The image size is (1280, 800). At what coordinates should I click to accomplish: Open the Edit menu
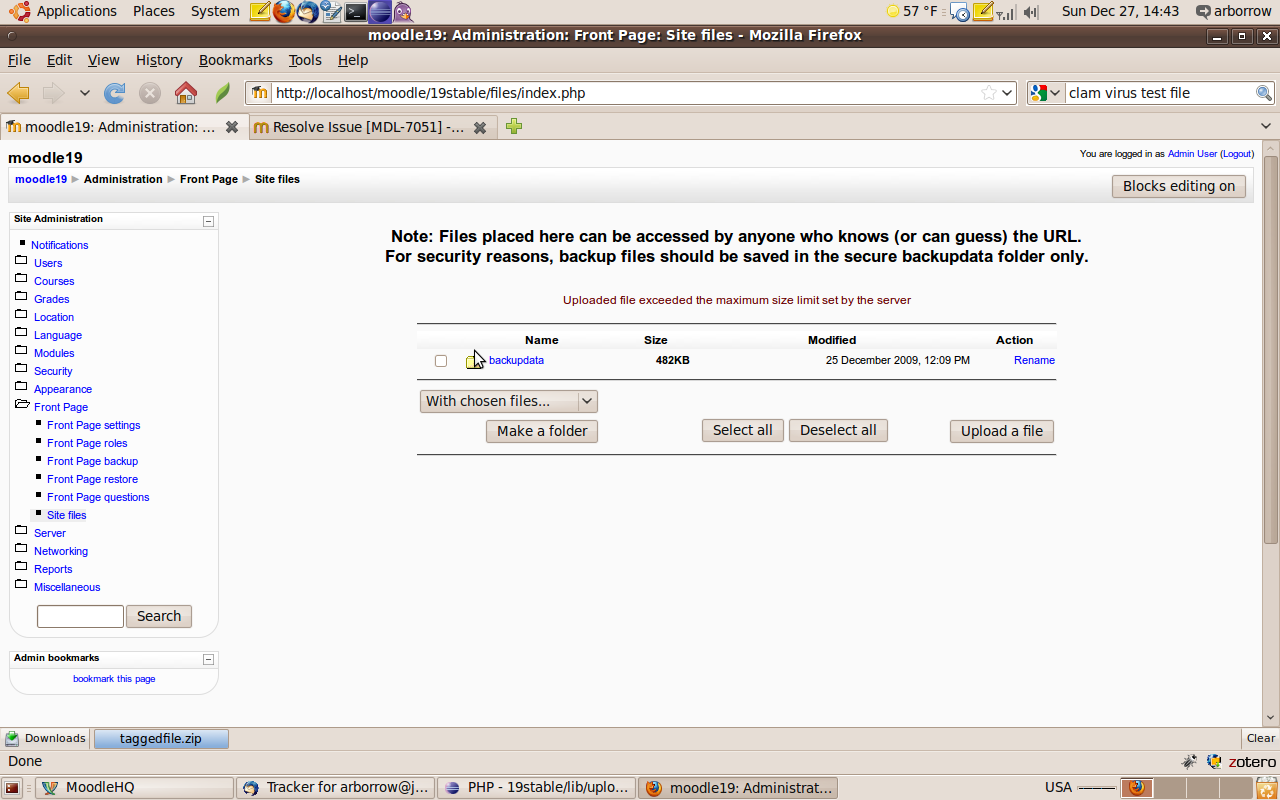click(x=59, y=60)
